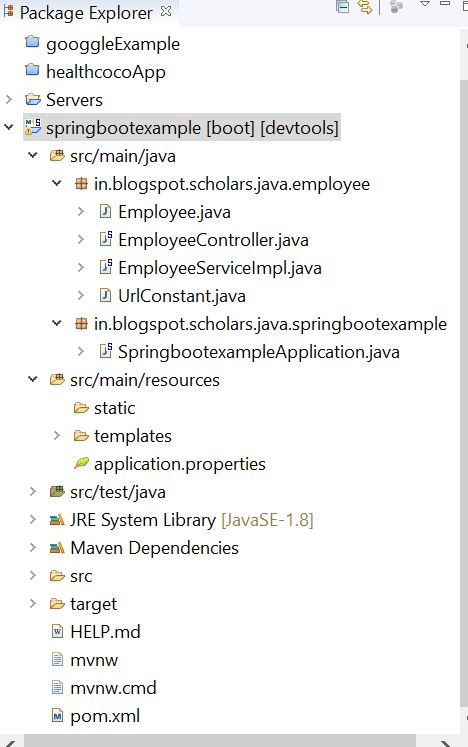The height and width of the screenshot is (747, 468).
Task: Select the healthcocoApp project name
Action: (106, 72)
